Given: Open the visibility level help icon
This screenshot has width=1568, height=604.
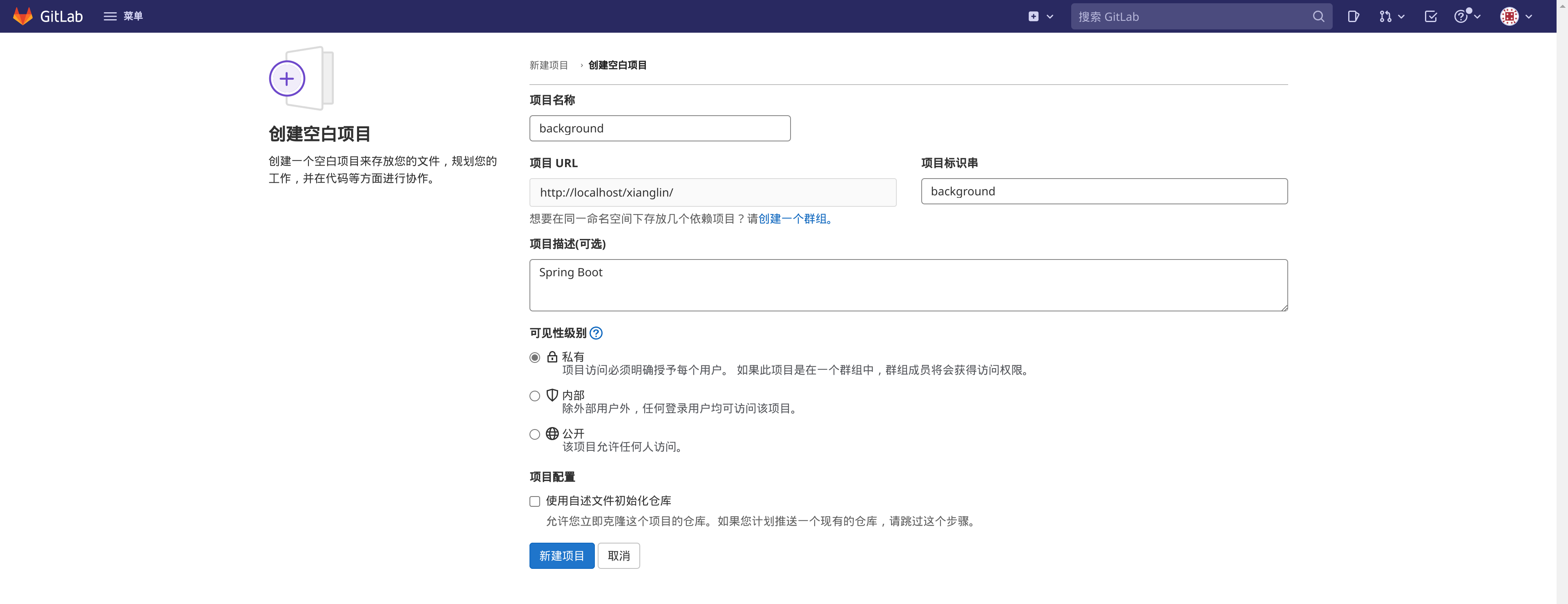Looking at the screenshot, I should point(596,333).
